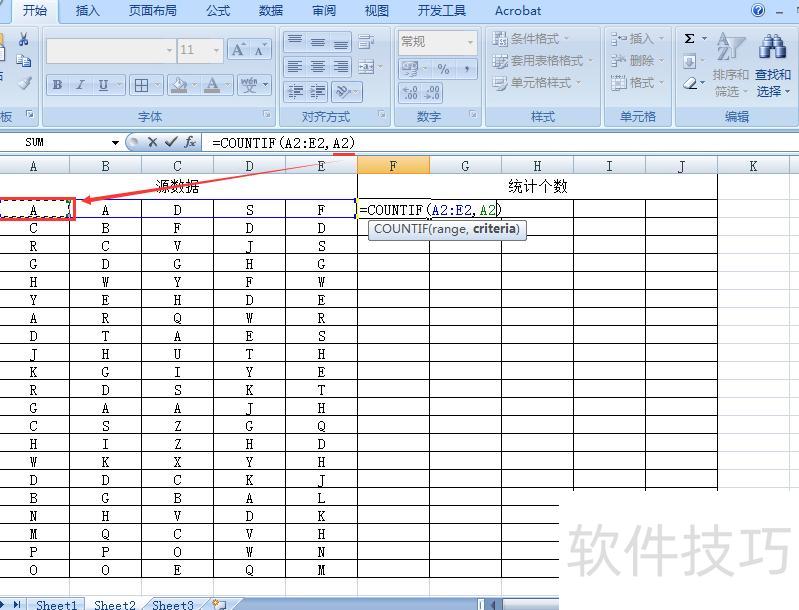The image size is (799, 610).
Task: Open Insert Function fx dialog
Action: 190,142
